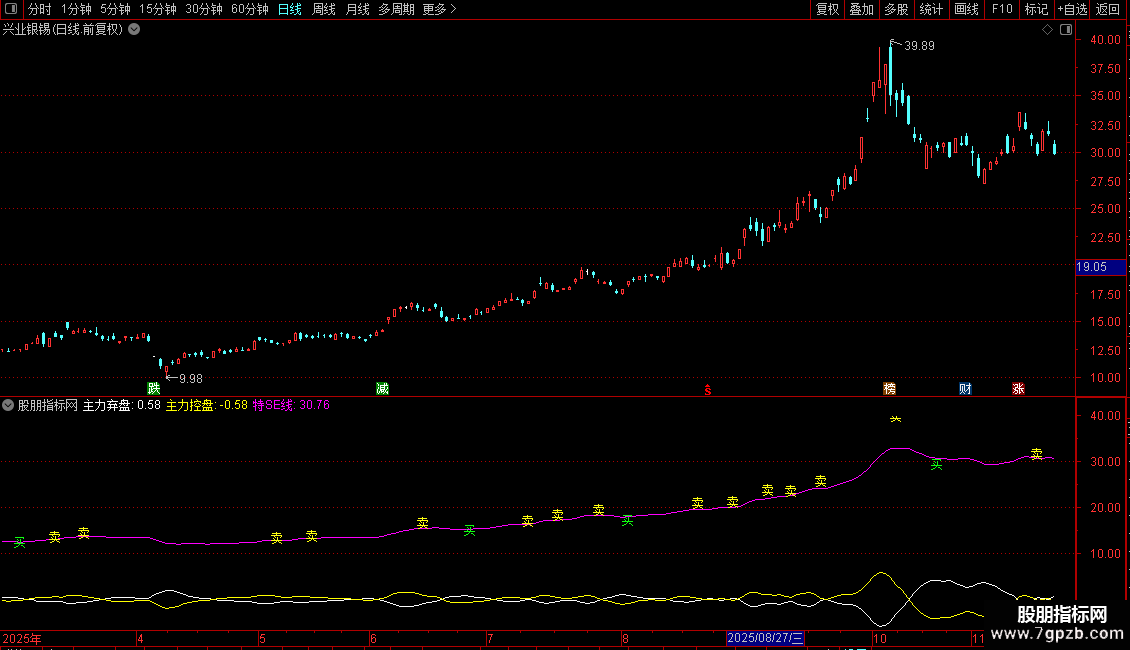The width and height of the screenshot is (1130, 650).
Task: Open the stock title dropdown next to 兴业银锡
Action: (134, 30)
